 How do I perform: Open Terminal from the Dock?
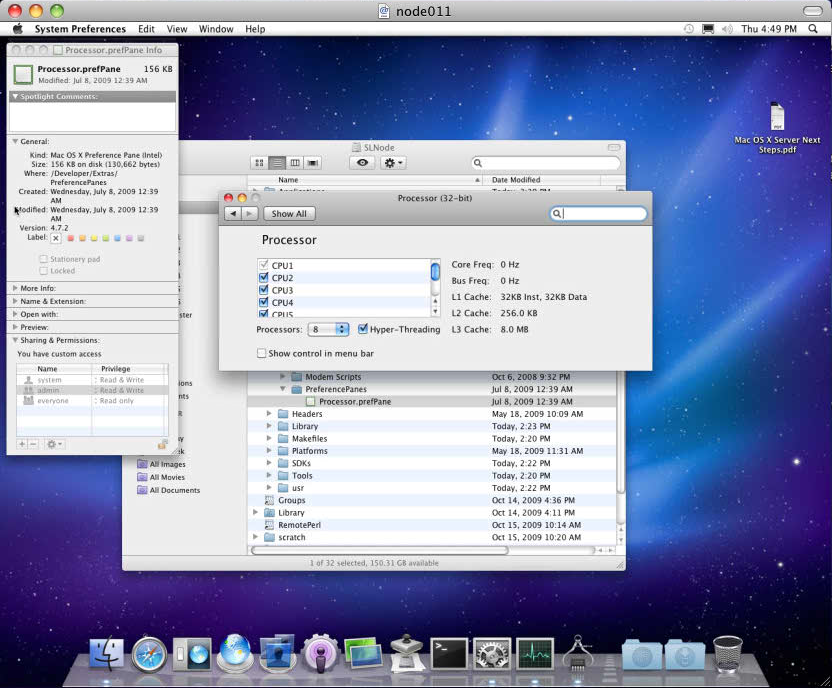pyautogui.click(x=449, y=653)
